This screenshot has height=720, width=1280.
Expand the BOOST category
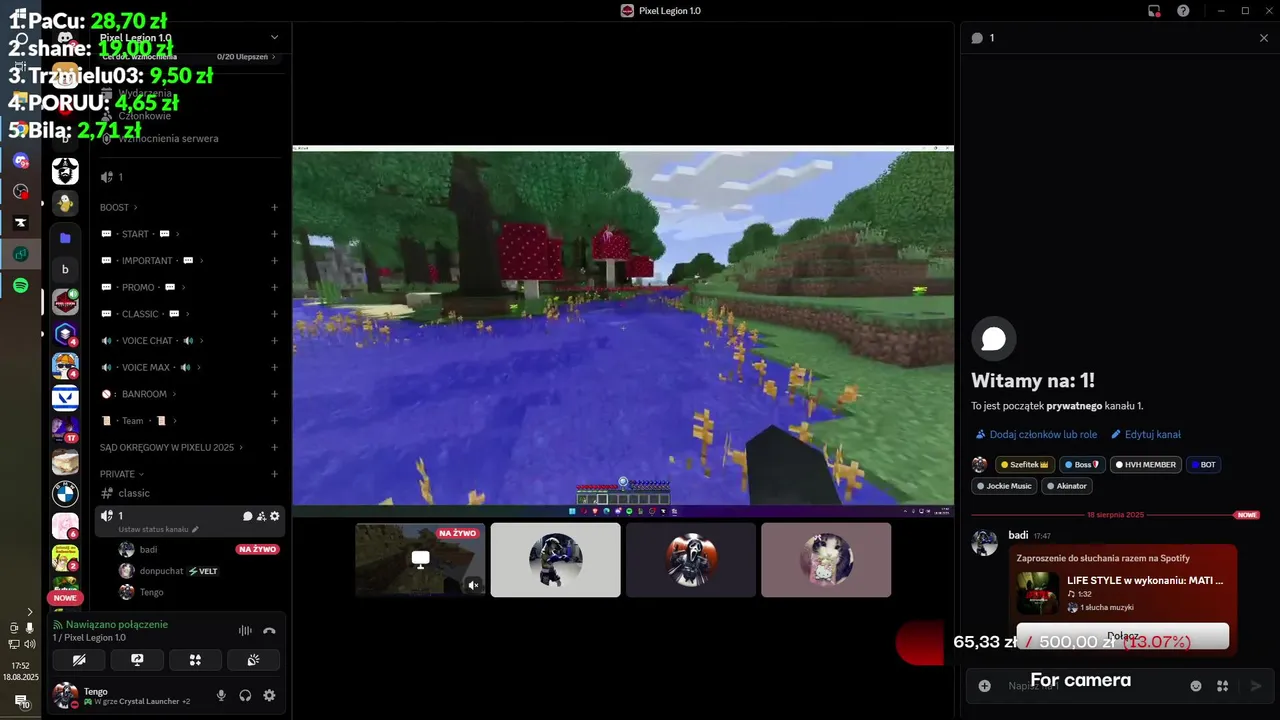[119, 208]
